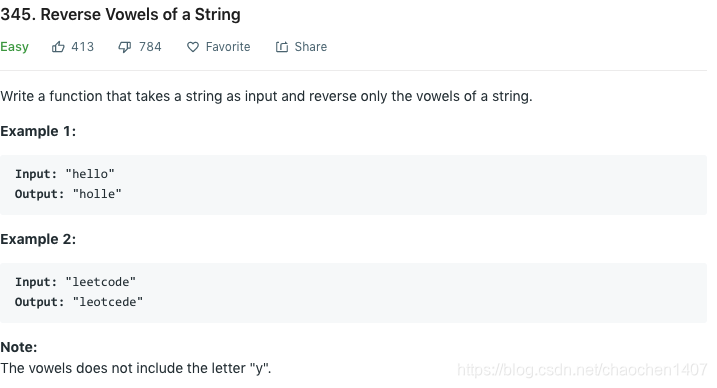
Task: Select the 784 dislikes count
Action: 150,47
